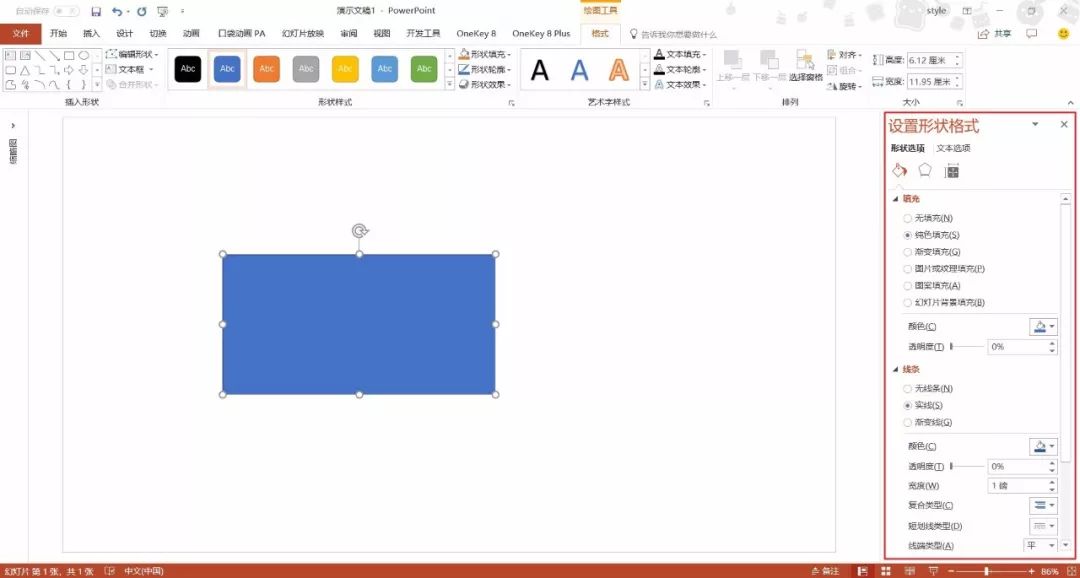The width and height of the screenshot is (1080, 578).
Task: Select the Fill & Line paint bucket icon
Action: tap(899, 170)
